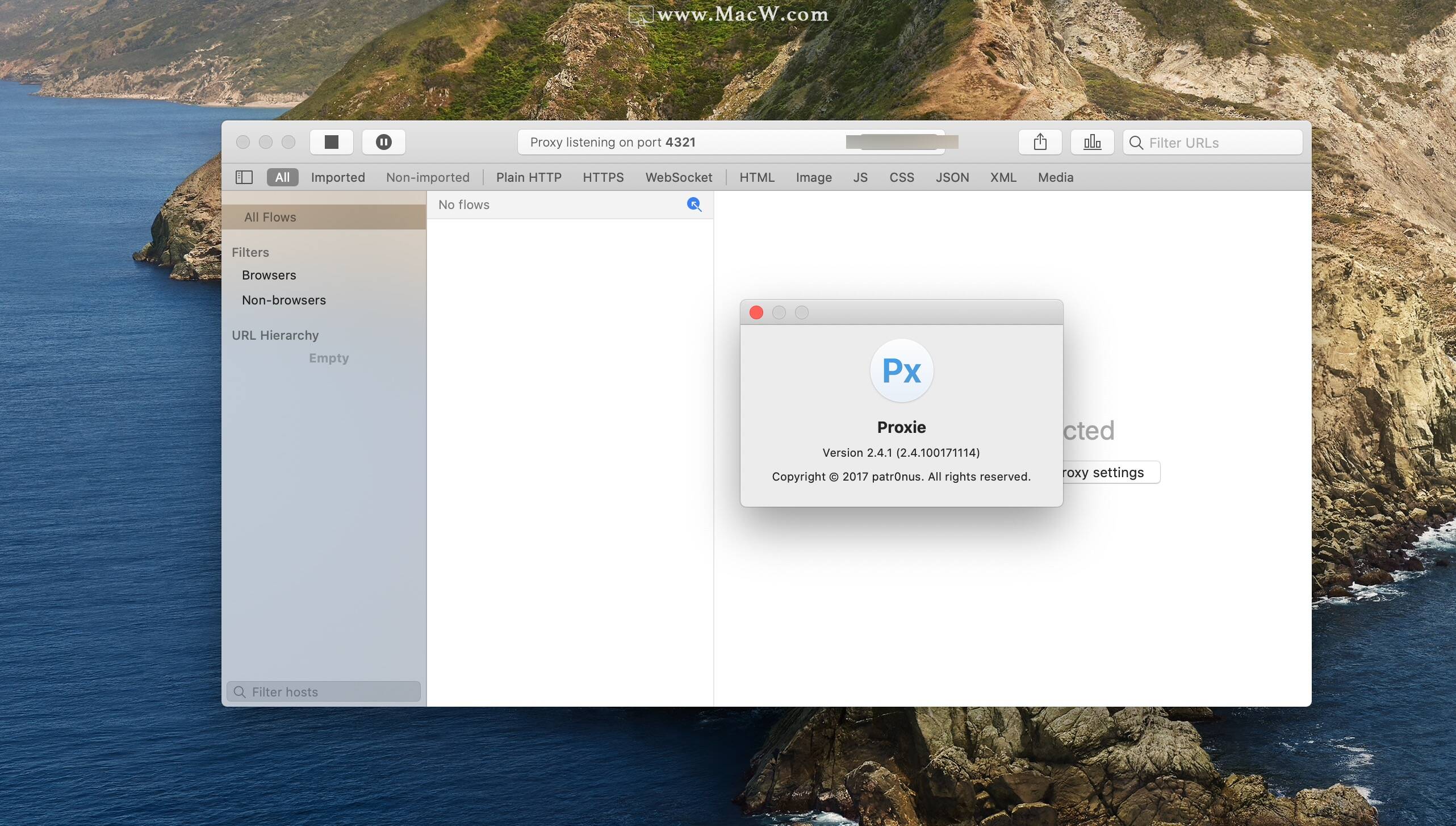Select the Imported filter tab
The height and width of the screenshot is (826, 1456).
[x=338, y=177]
